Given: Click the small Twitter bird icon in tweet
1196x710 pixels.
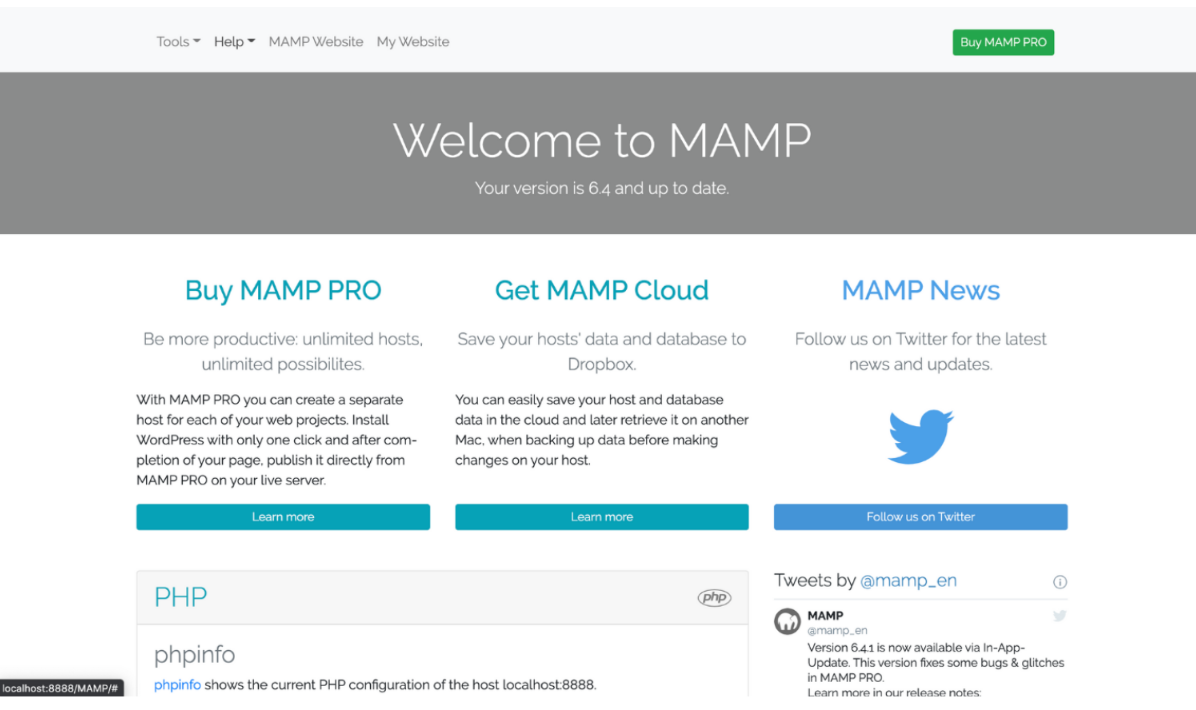Looking at the screenshot, I should click(x=1059, y=616).
